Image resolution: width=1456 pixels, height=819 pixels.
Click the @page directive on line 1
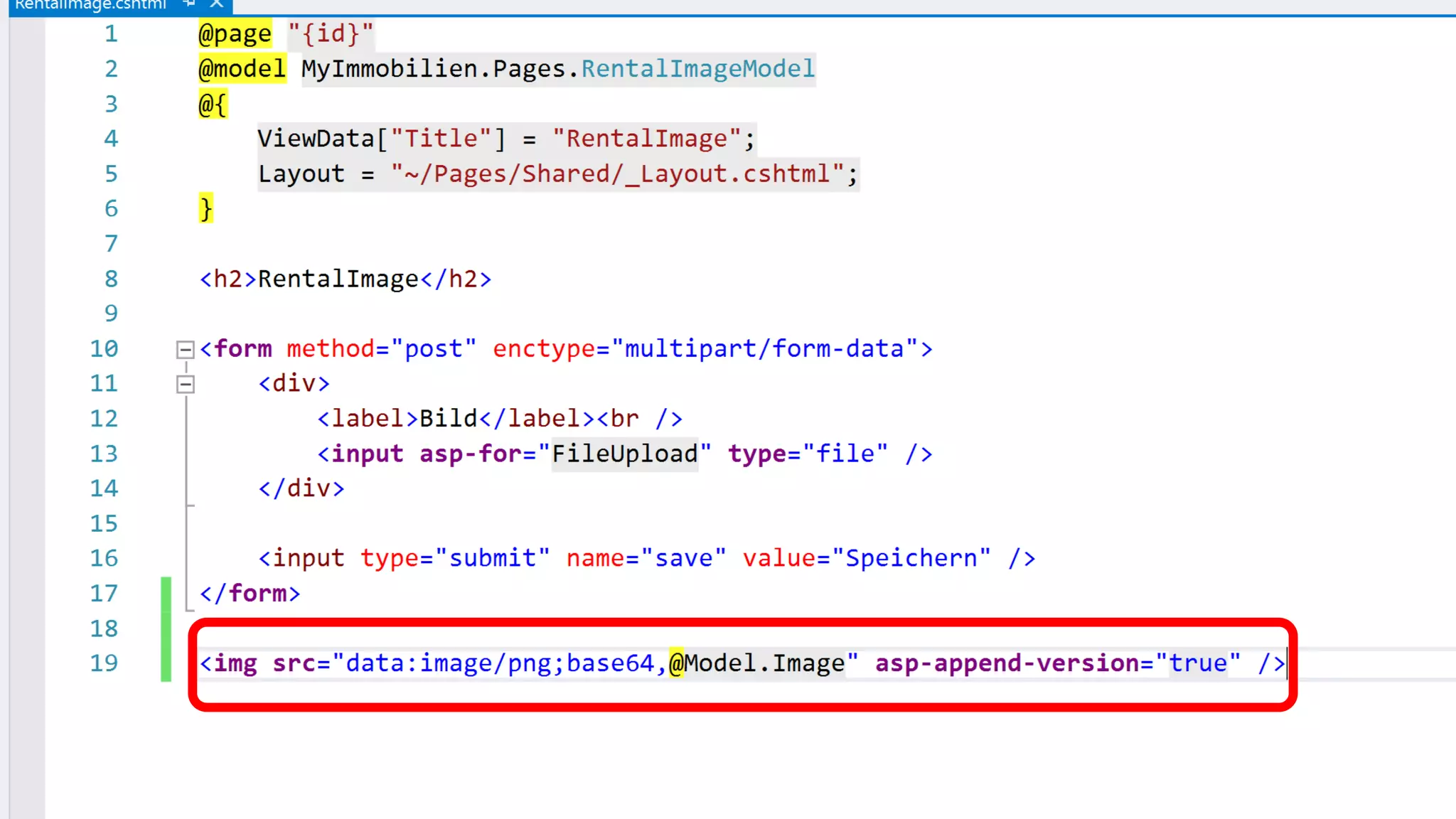click(235, 34)
